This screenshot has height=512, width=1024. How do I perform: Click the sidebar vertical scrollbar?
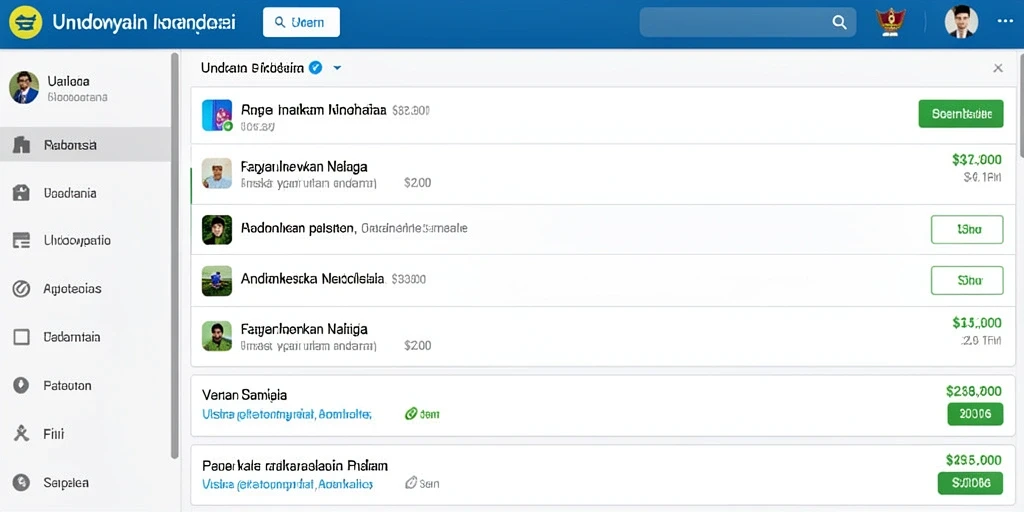click(174, 255)
